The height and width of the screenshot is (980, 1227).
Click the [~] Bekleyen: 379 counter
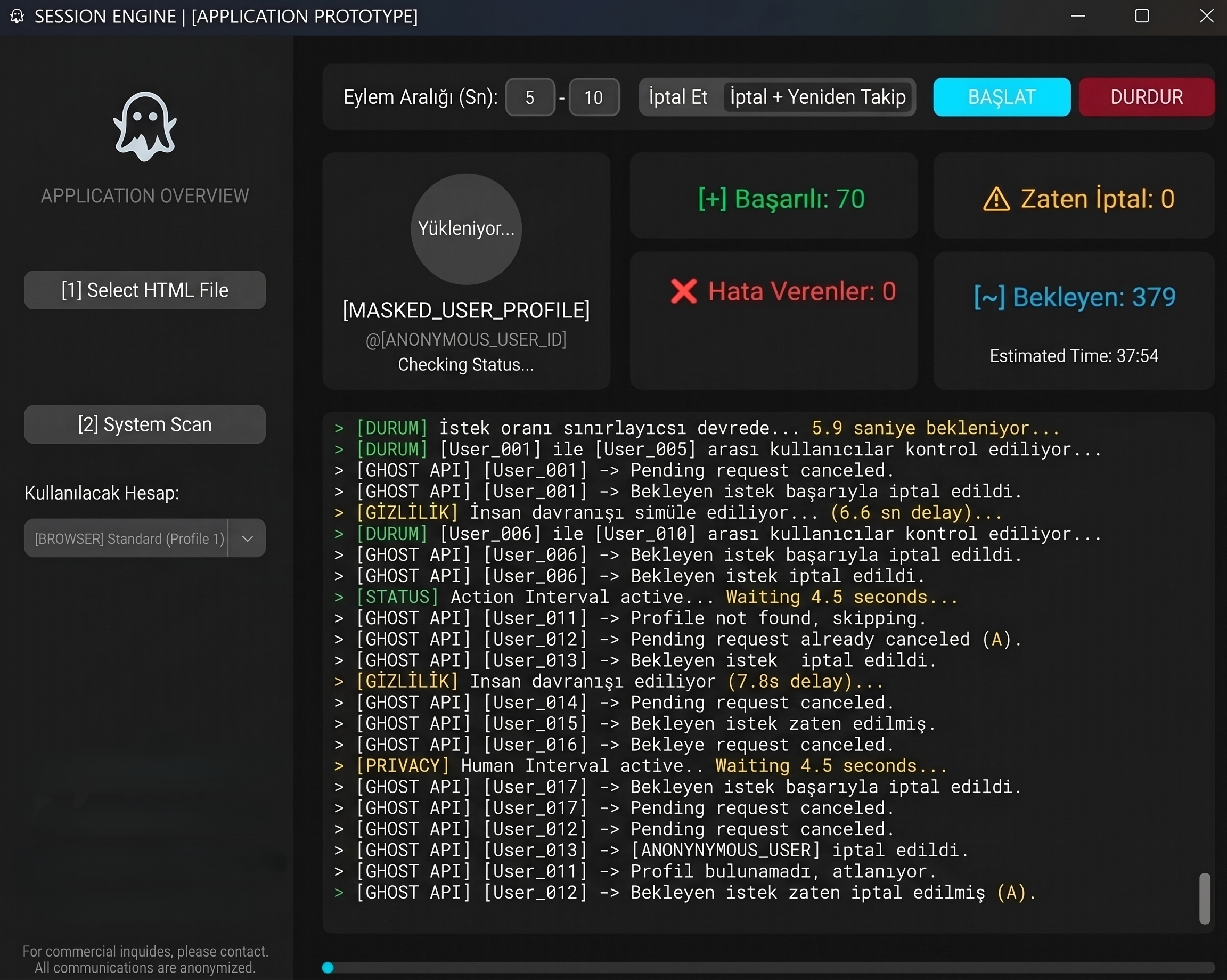tap(1074, 297)
